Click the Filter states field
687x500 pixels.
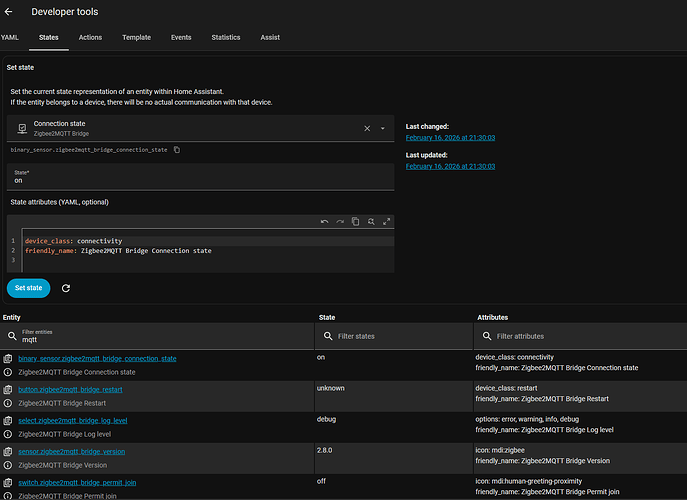point(393,336)
